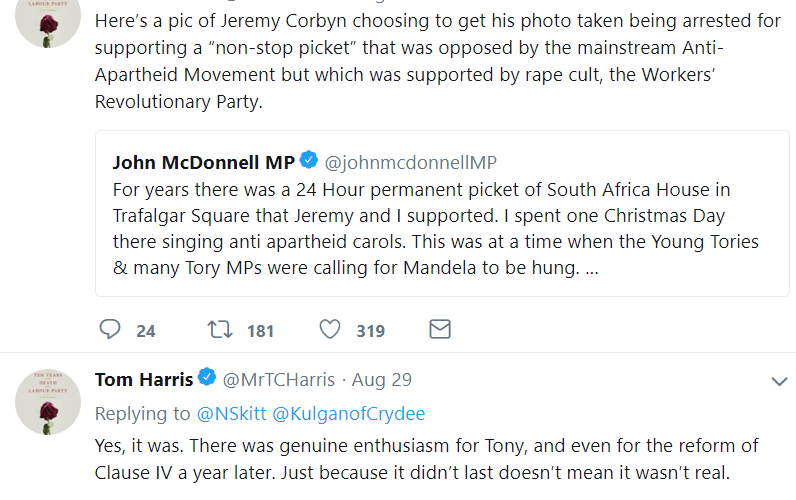The width and height of the screenshot is (796, 500).
Task: Like the tweet with the heart icon
Action: pyautogui.click(x=329, y=330)
